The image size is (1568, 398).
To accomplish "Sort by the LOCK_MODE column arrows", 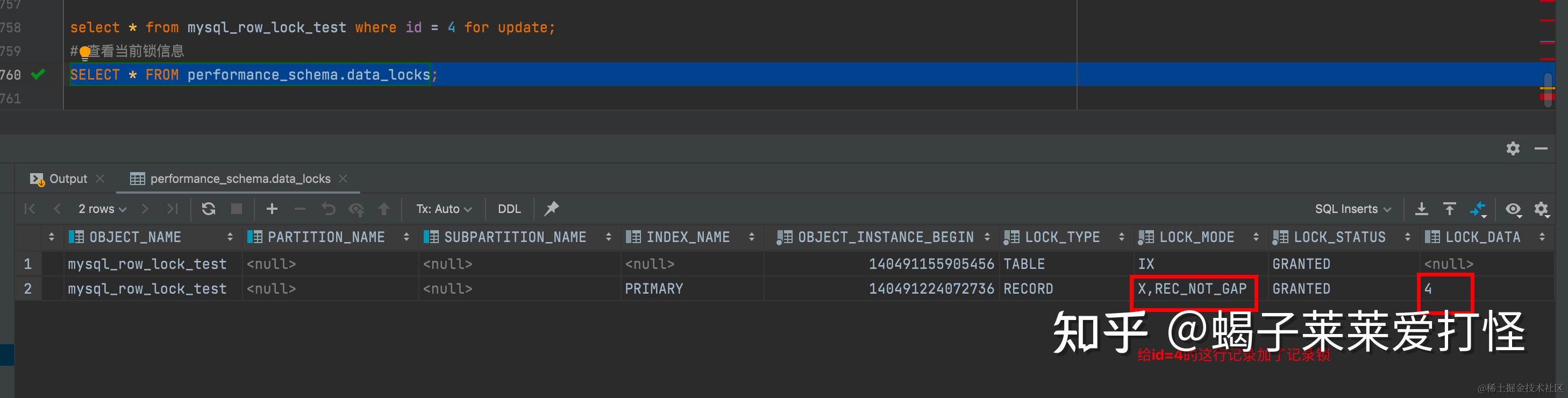I will tap(1255, 237).
